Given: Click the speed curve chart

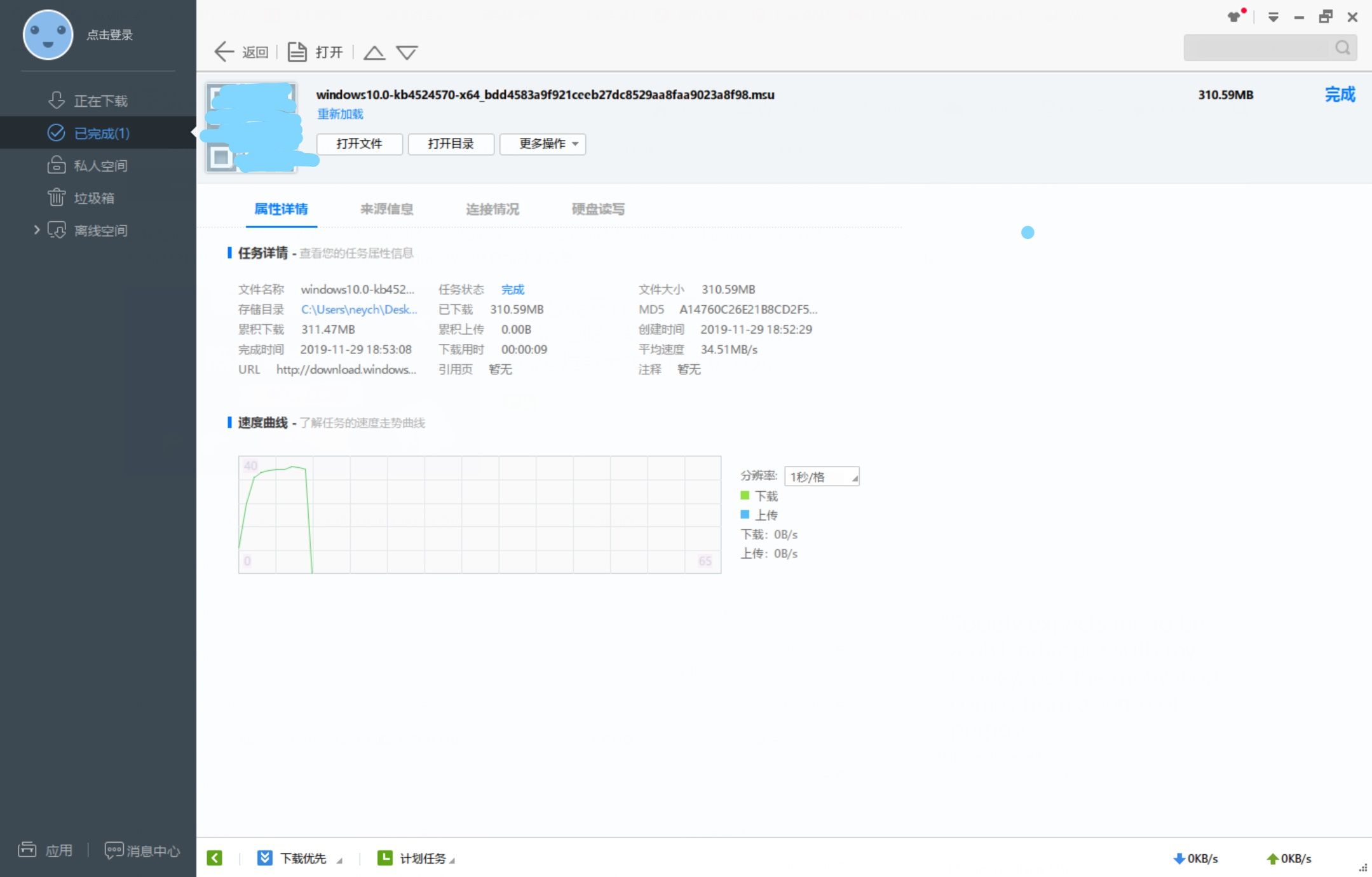Looking at the screenshot, I should click(x=480, y=515).
